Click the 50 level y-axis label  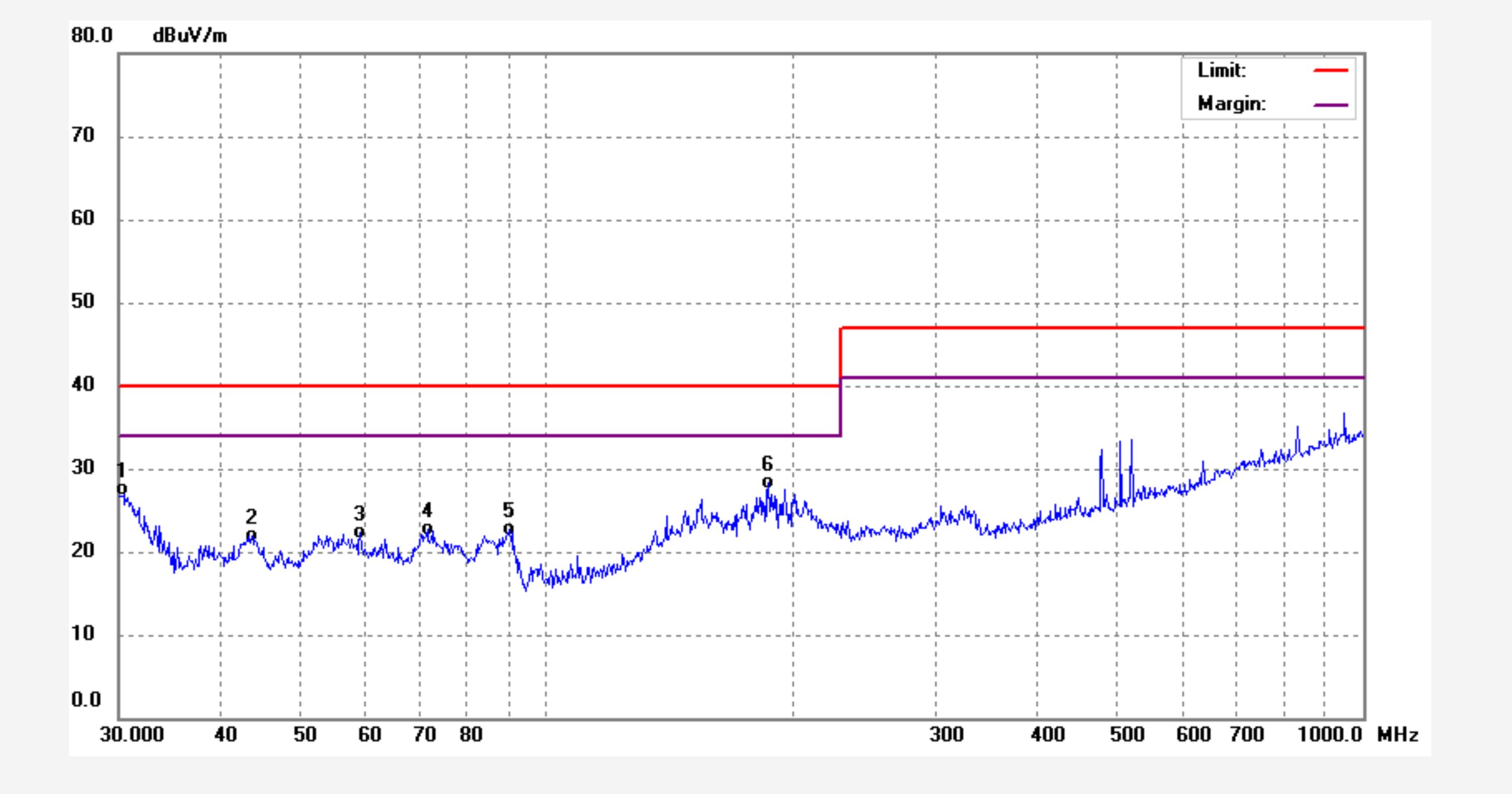[x=82, y=301]
